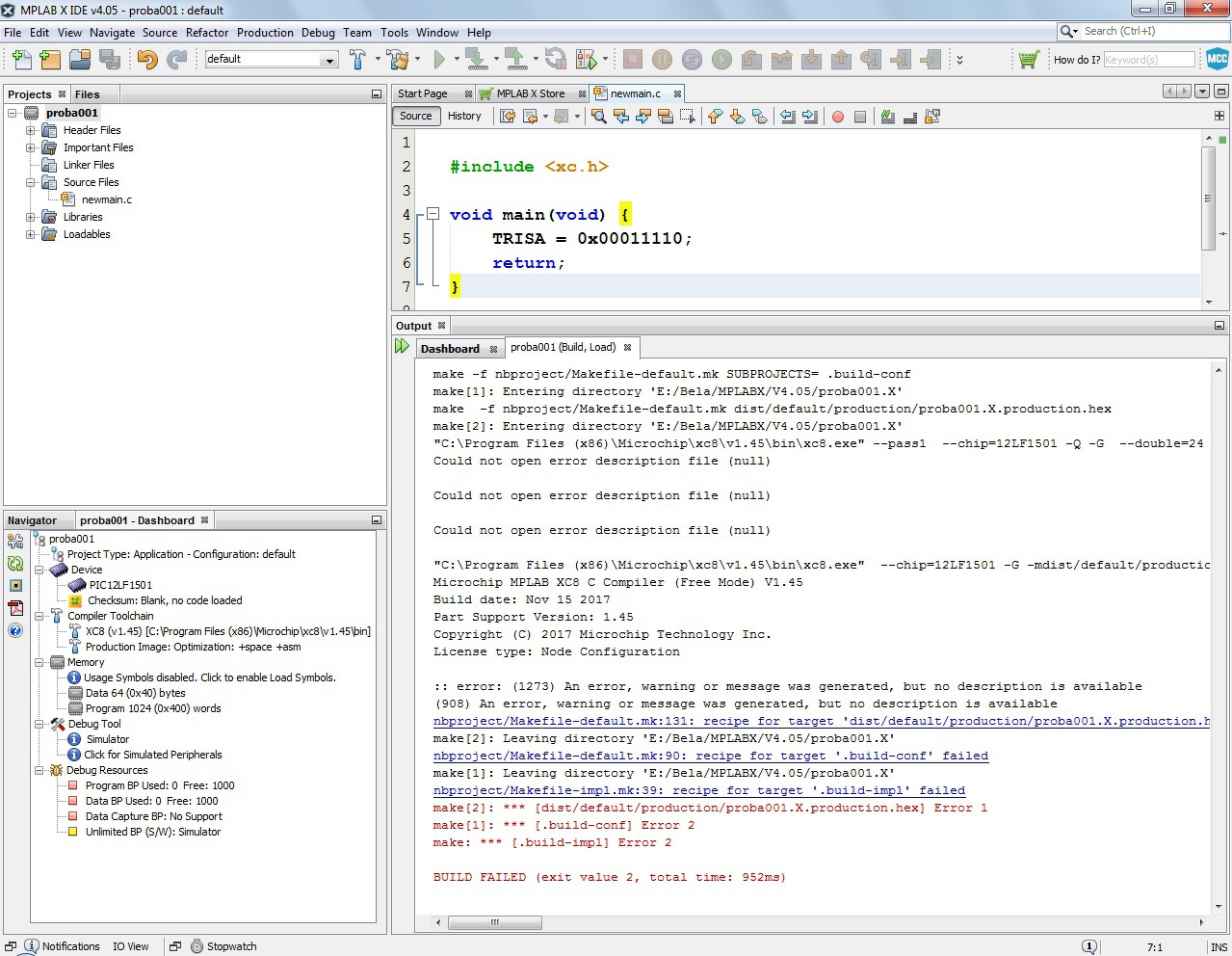Open the File menu
This screenshot has width=1232, height=956.
pyautogui.click(x=13, y=33)
